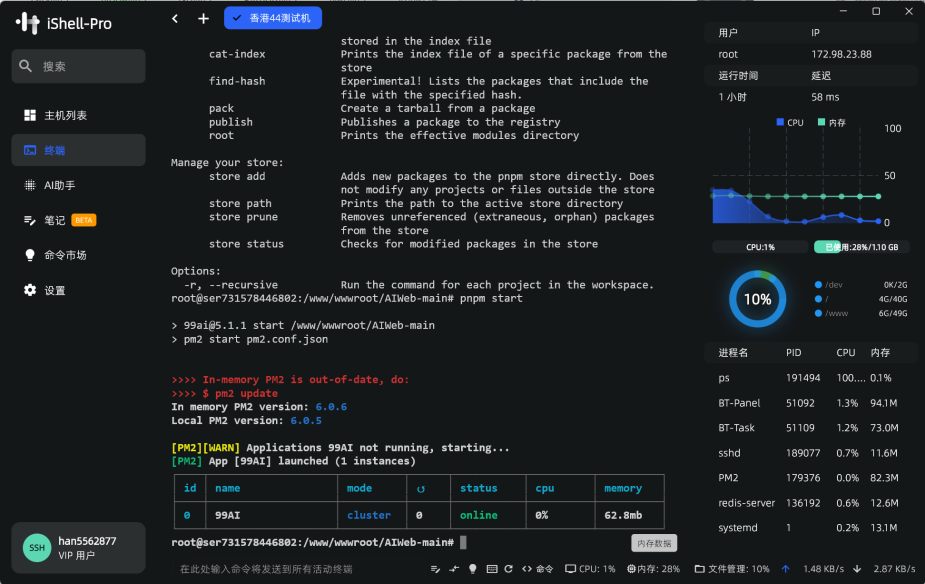Screen dimensions: 925x584
Task: Toggle the 内存 legend in chart
Action: point(832,123)
